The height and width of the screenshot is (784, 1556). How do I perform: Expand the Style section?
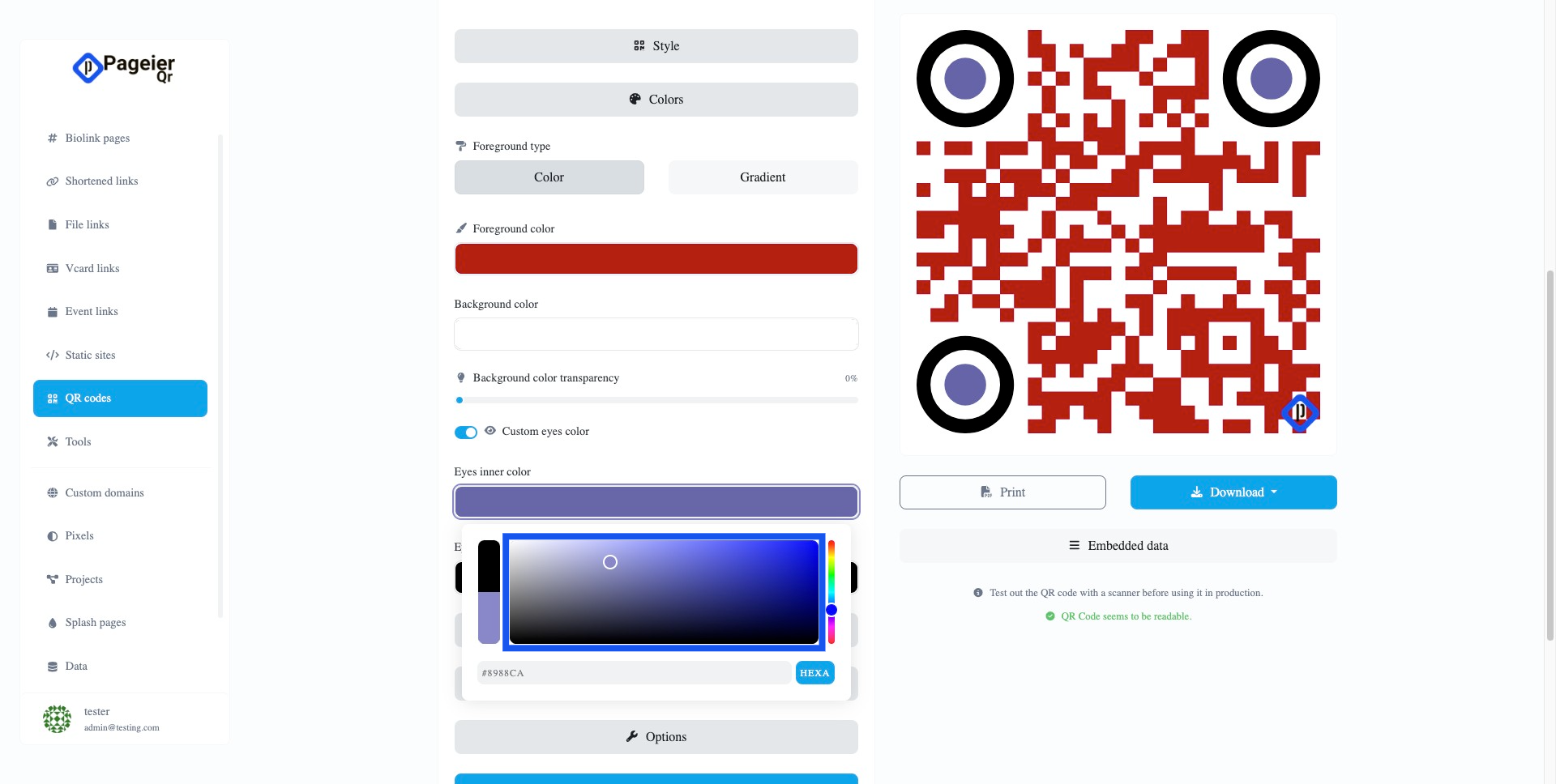656,46
